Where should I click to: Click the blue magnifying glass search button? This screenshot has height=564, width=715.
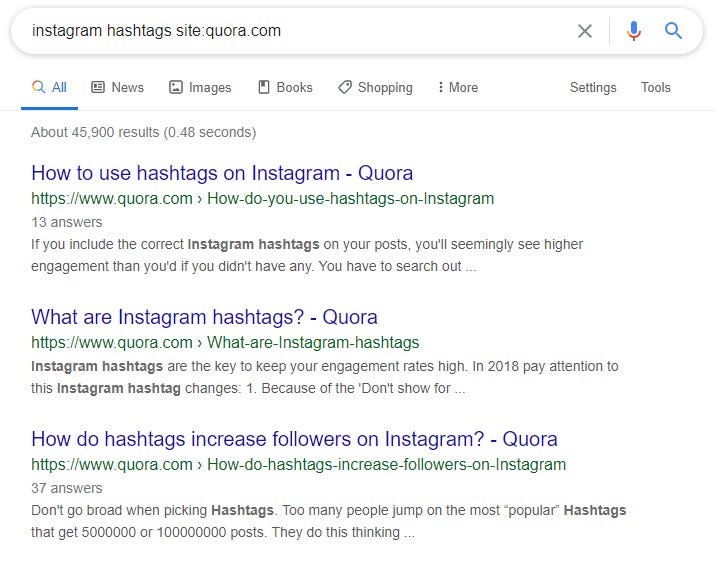tap(673, 31)
